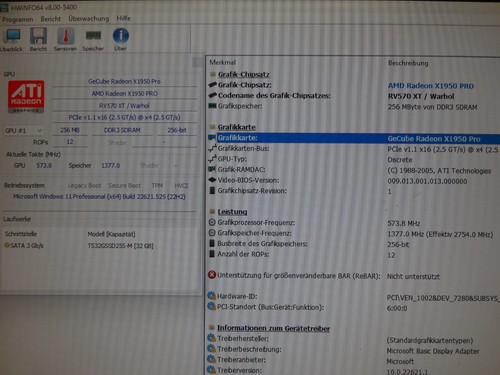This screenshot has height=375, width=500.
Task: Click the red ReBAR unsupported icon
Action: (x=212, y=275)
